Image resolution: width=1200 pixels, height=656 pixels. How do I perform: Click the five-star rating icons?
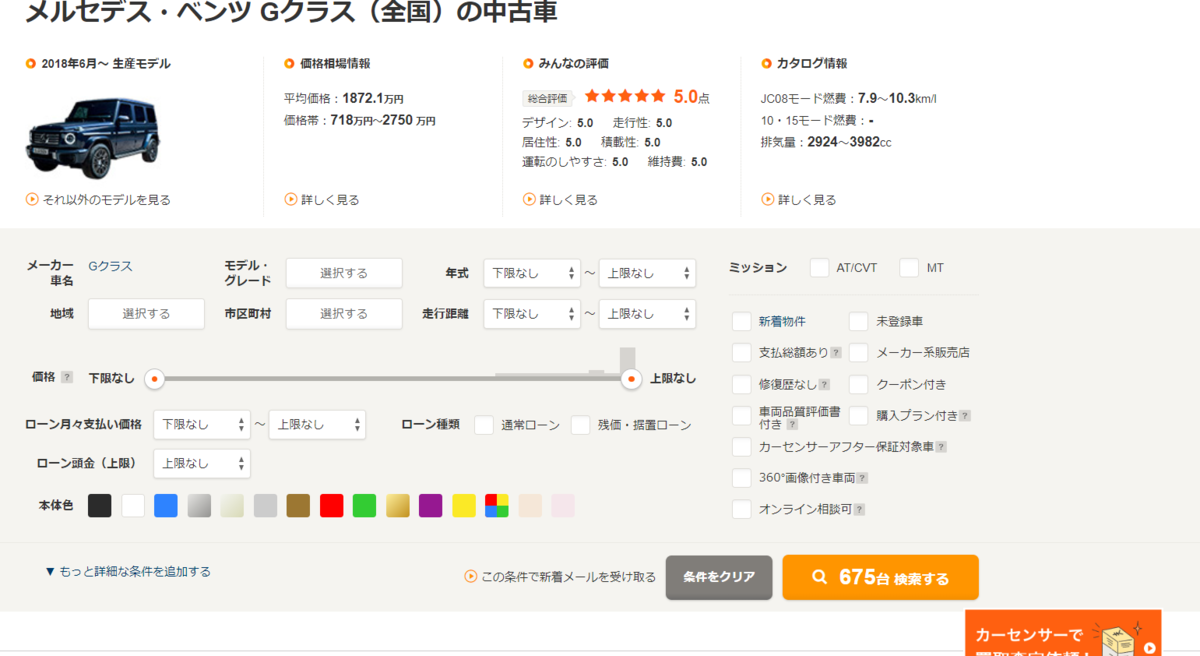pyautogui.click(x=625, y=96)
